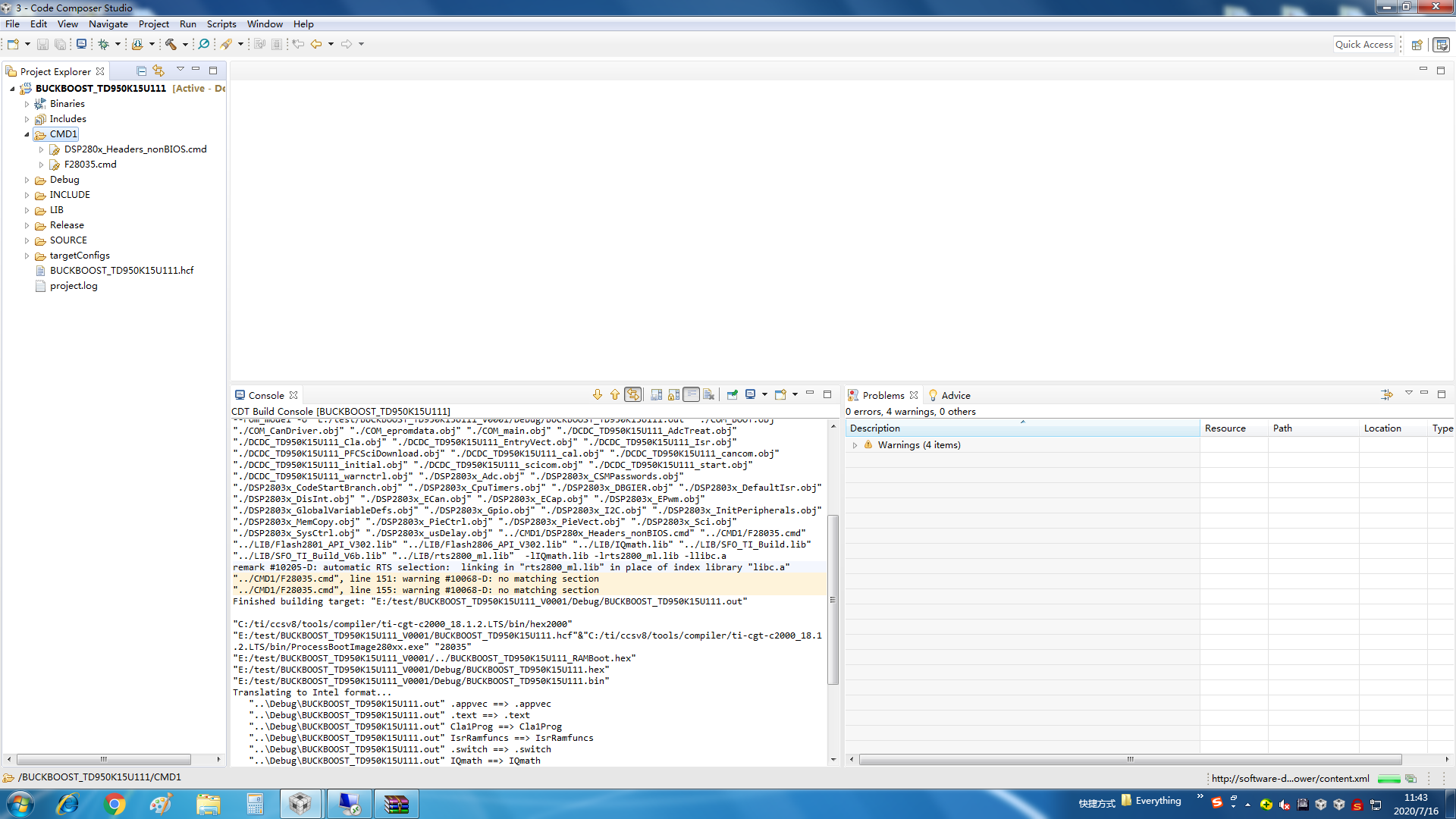Expand the Warnings (4 items) group
The width and height of the screenshot is (1456, 819).
pyautogui.click(x=855, y=445)
